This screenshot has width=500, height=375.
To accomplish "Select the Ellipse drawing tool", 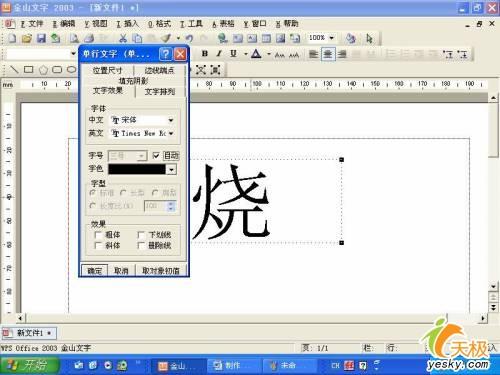I will tap(72, 69).
